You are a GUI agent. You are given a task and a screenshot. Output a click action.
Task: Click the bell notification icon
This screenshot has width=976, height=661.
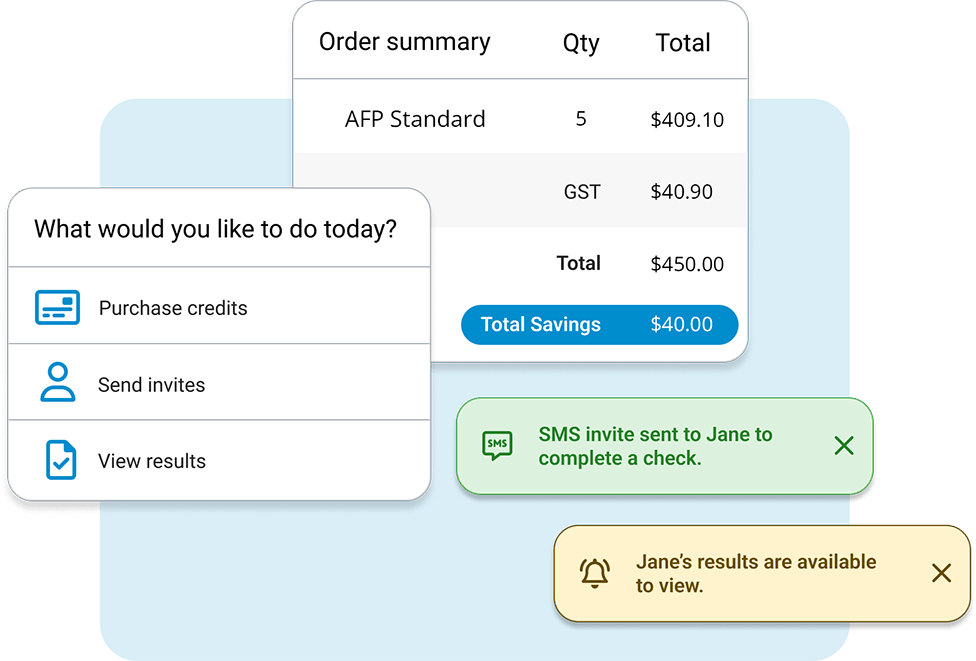pyautogui.click(x=594, y=572)
